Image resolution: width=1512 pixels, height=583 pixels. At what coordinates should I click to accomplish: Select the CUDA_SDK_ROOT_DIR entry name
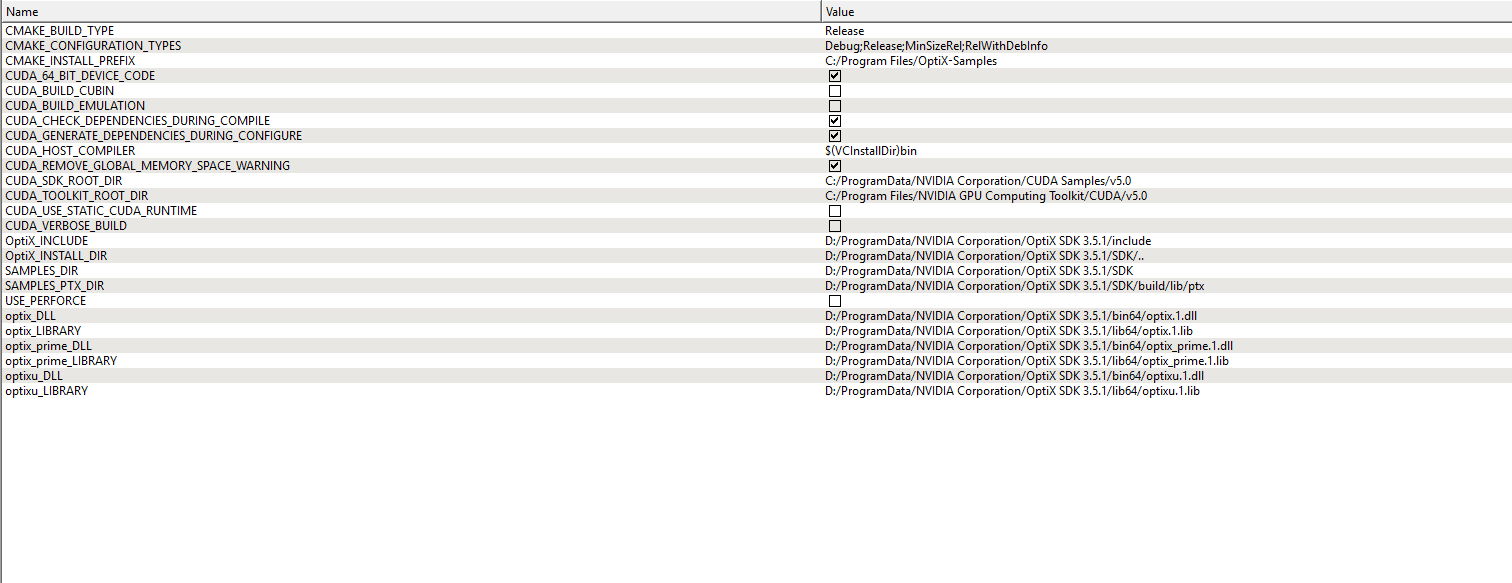[x=66, y=181]
